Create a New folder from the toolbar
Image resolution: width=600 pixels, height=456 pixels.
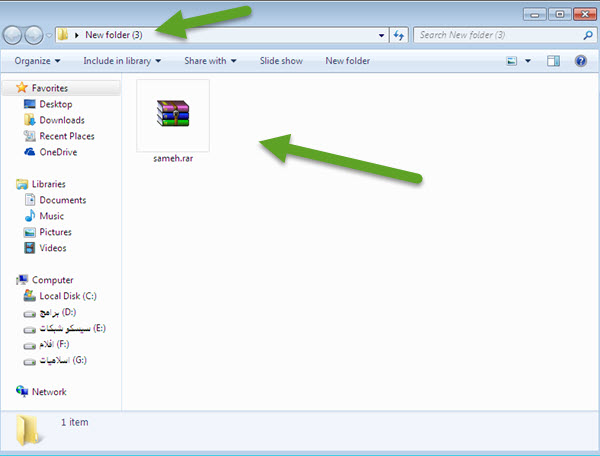[x=347, y=61]
